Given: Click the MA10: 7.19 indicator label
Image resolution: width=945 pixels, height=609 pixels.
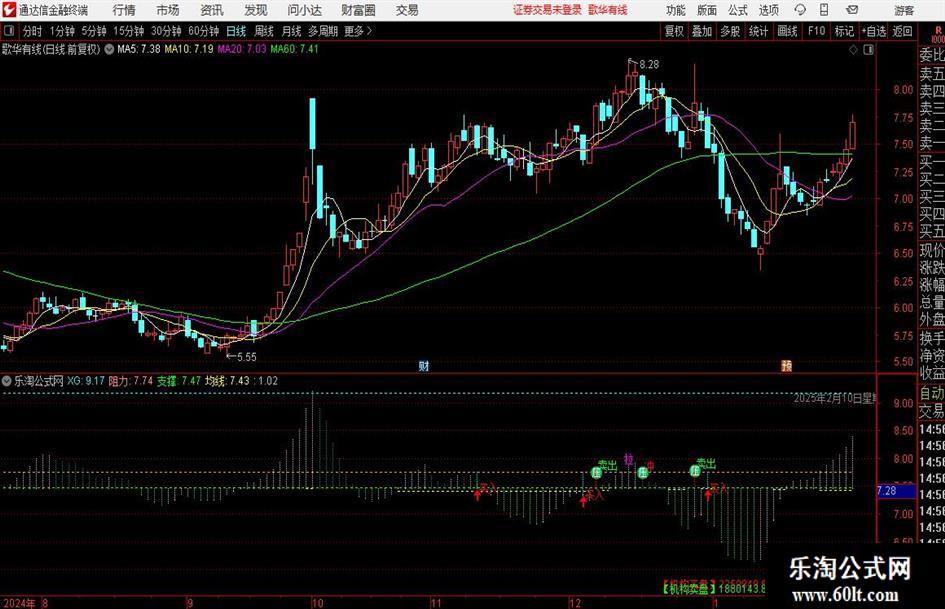Looking at the screenshot, I should (x=189, y=49).
